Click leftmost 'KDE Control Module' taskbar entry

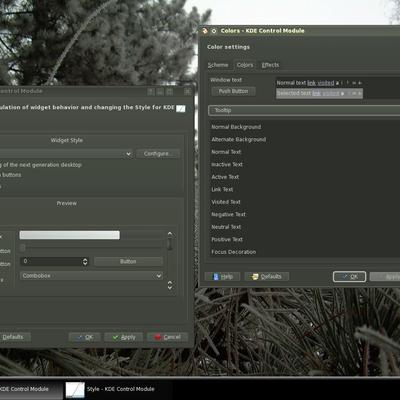click(31, 389)
